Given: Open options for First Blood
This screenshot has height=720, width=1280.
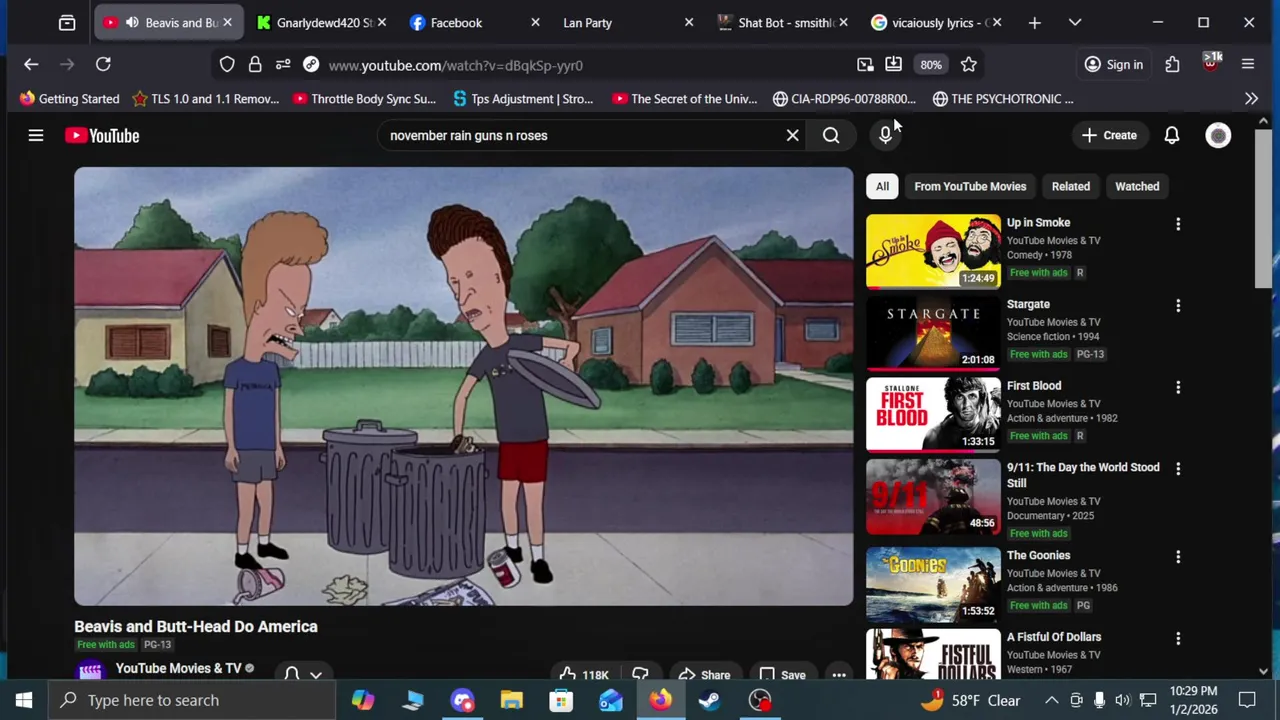Looking at the screenshot, I should pos(1178,387).
